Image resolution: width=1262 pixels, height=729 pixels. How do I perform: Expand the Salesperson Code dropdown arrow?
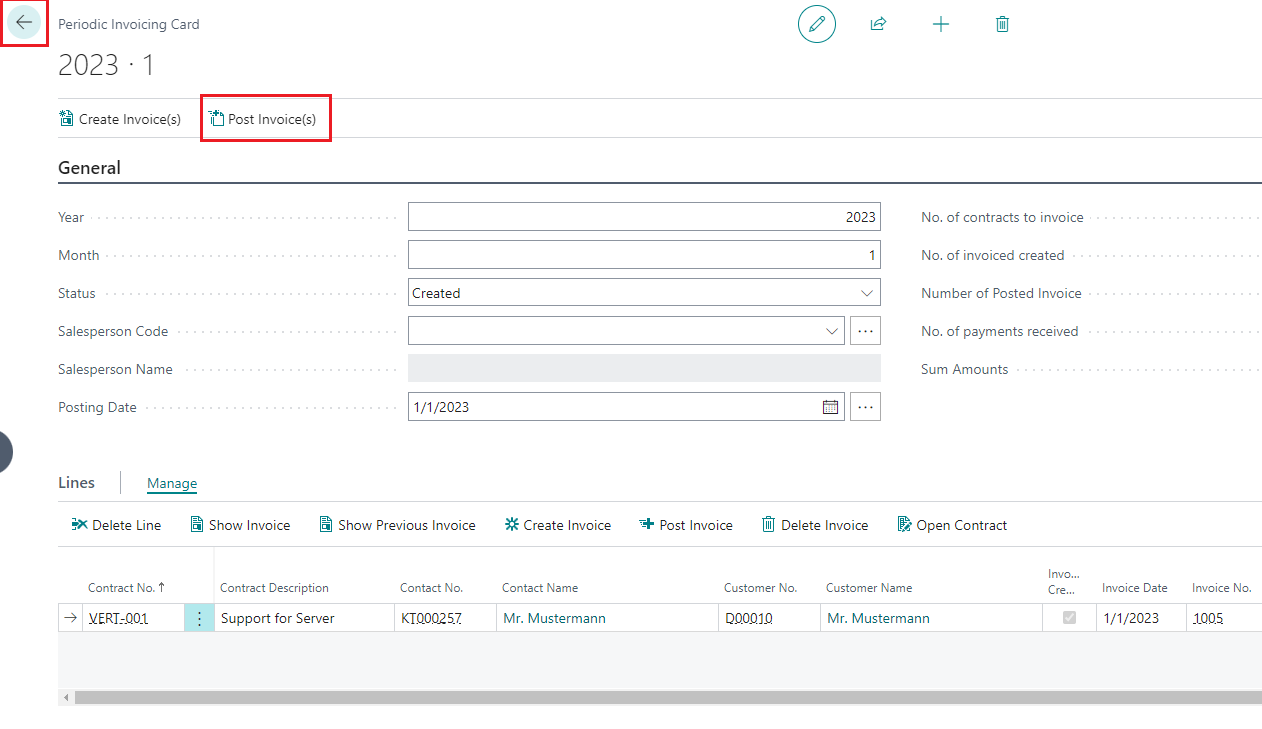tap(832, 331)
